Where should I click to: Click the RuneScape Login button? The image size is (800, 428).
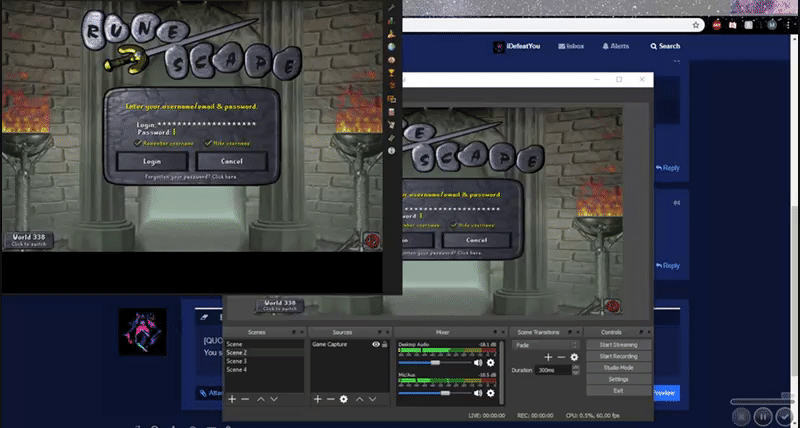152,161
